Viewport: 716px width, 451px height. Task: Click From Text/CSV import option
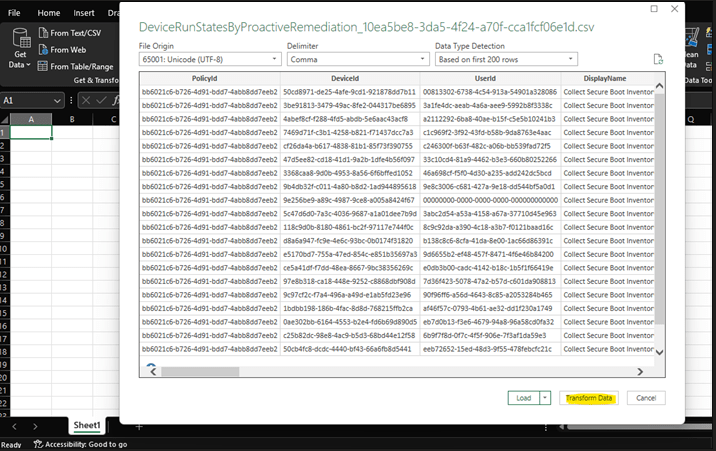pyautogui.click(x=70, y=33)
